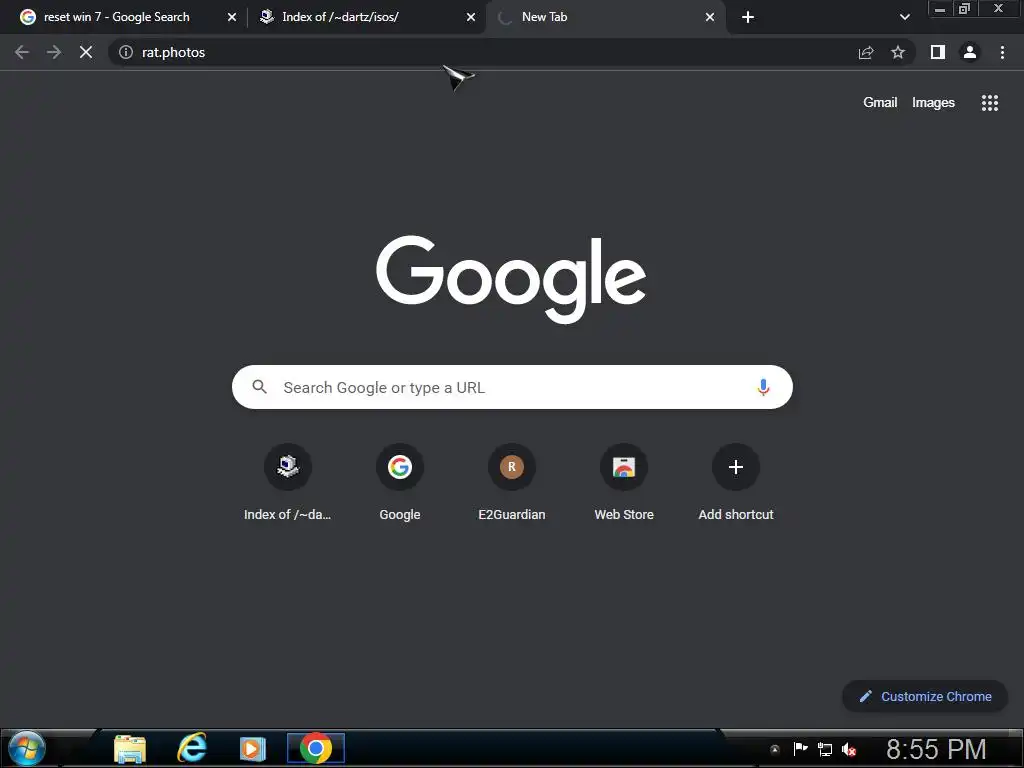
Task: Expand the tab search dropdown
Action: pyautogui.click(x=904, y=18)
